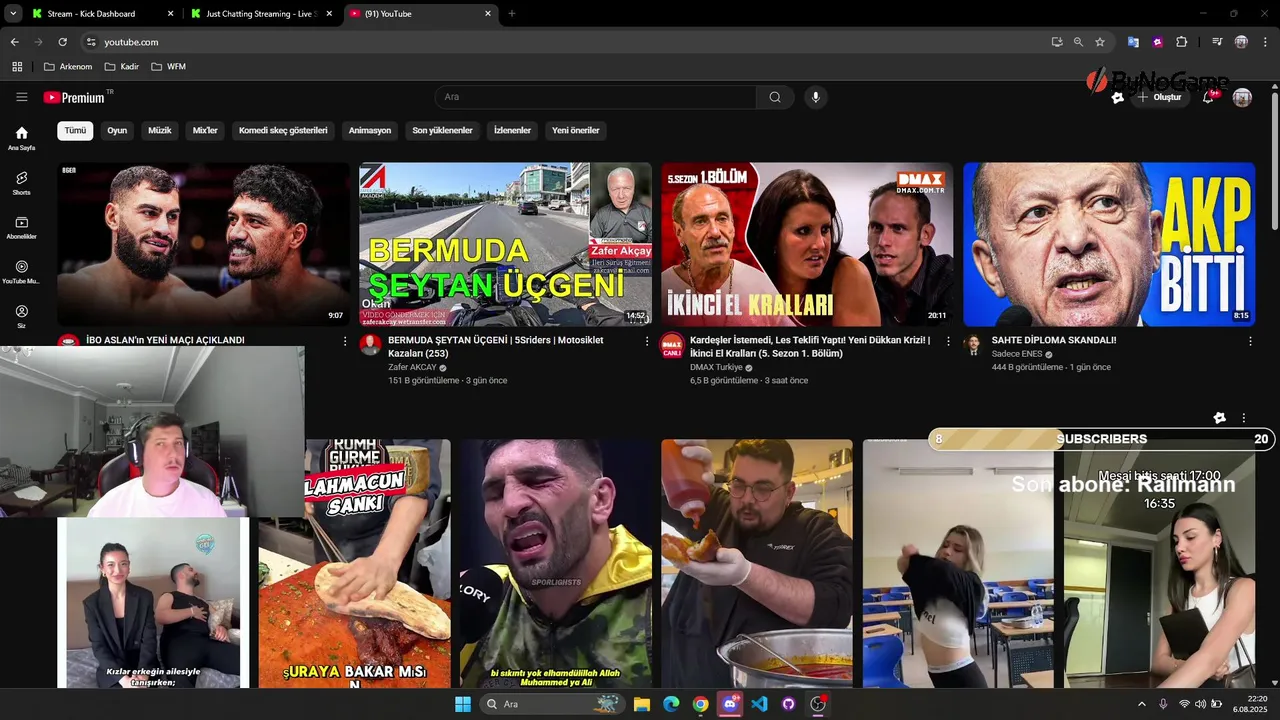This screenshot has height=720, width=1280.
Task: Click the Zafer AKCAY channel avatar
Action: coord(370,345)
